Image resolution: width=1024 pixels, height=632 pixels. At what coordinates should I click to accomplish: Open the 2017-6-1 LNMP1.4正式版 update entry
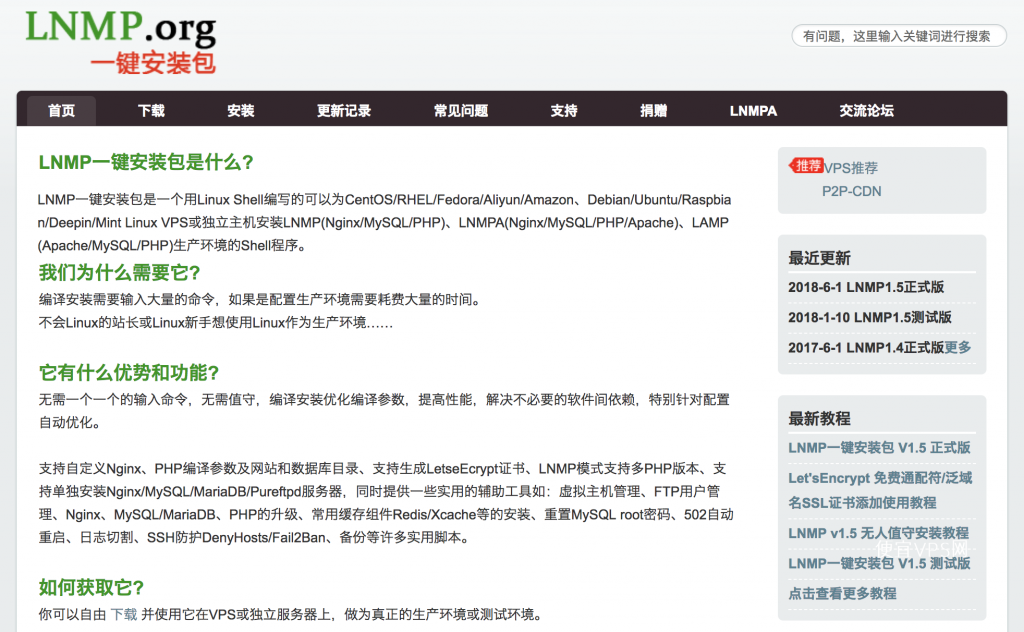[x=866, y=347]
